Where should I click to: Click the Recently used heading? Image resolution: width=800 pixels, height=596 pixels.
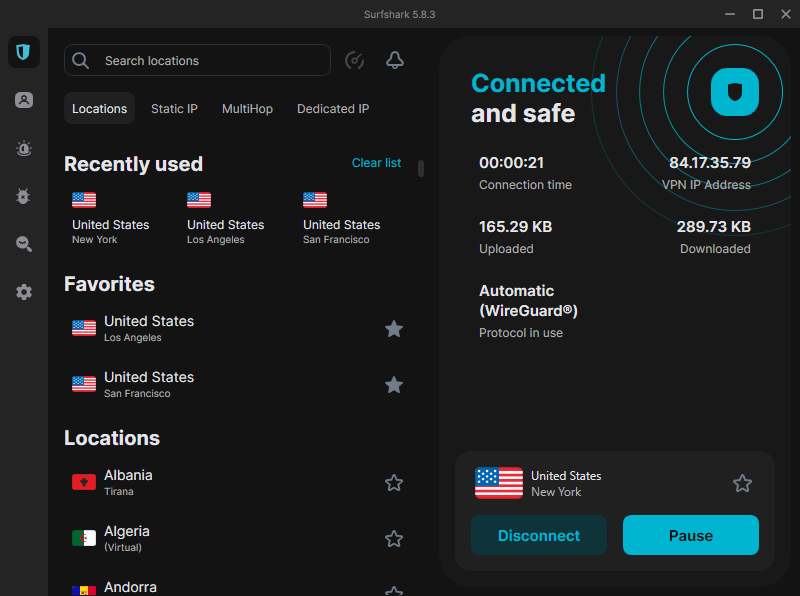pyautogui.click(x=133, y=164)
